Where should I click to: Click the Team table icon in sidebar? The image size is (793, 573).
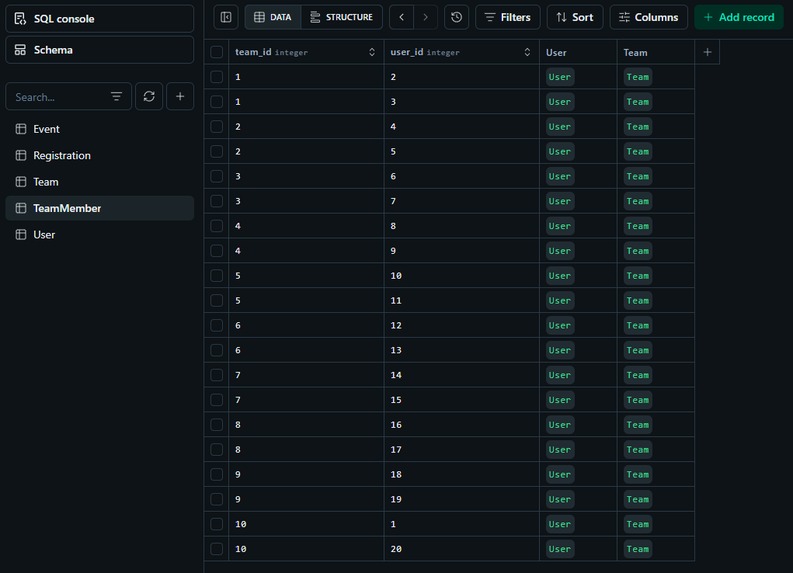coord(21,182)
